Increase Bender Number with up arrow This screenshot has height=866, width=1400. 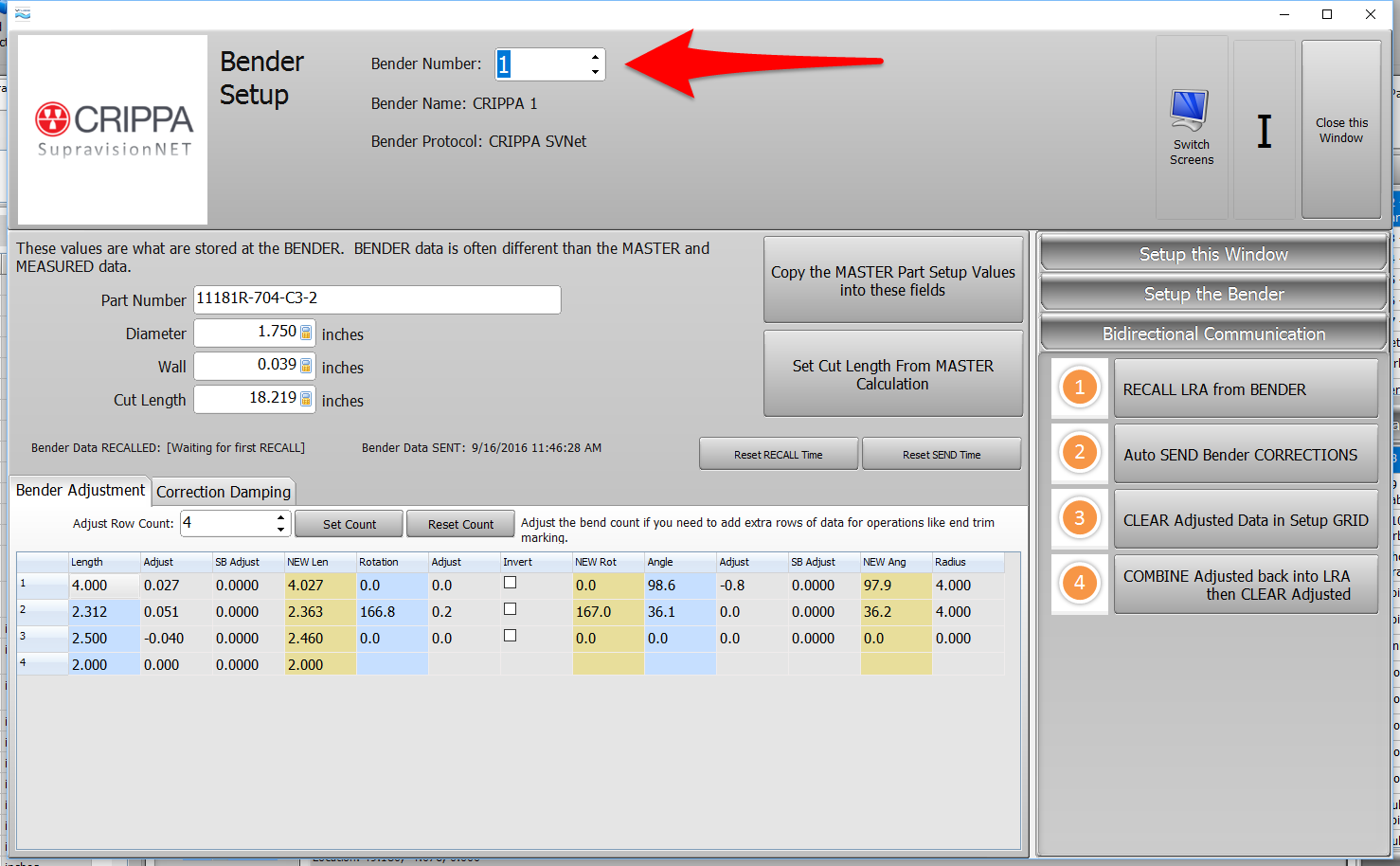595,57
